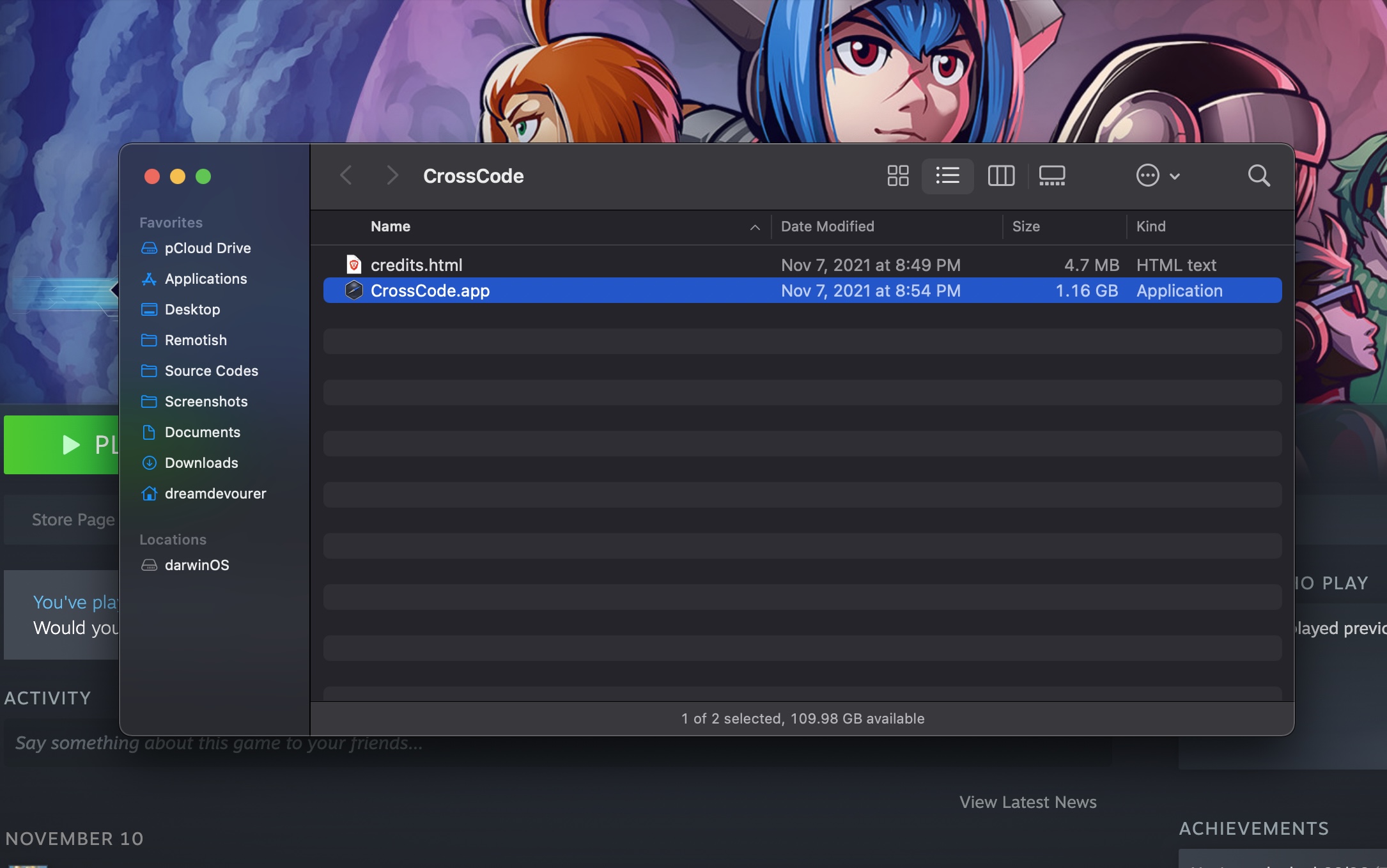
Task: Switch Finder to gallery view
Action: [x=1051, y=176]
